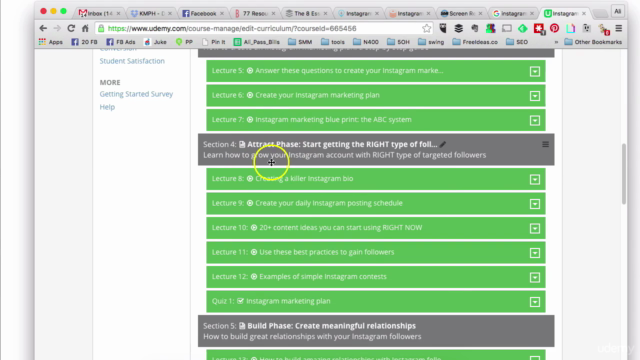This screenshot has width=640, height=360.
Task: Reload the Udemy page
Action: [x=71, y=28]
